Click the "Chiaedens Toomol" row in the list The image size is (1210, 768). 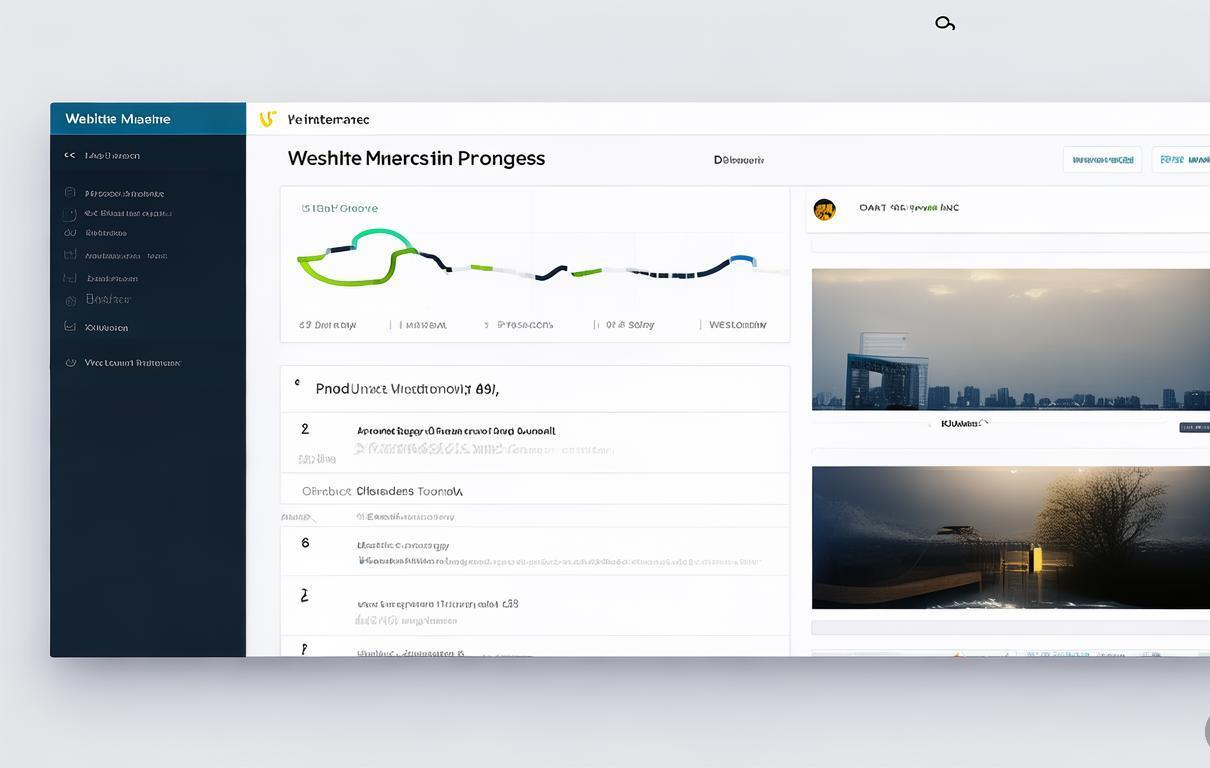point(535,491)
